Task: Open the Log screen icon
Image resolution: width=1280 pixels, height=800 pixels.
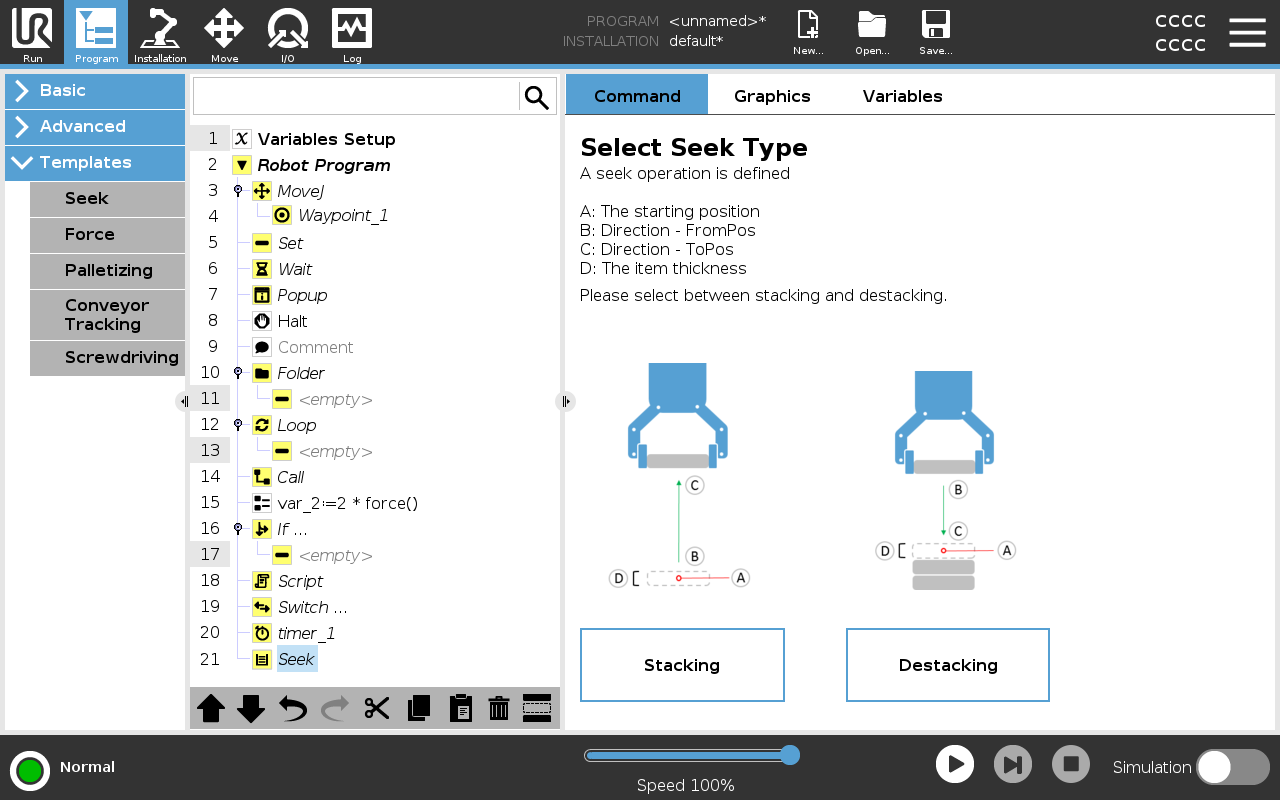Action: click(352, 33)
